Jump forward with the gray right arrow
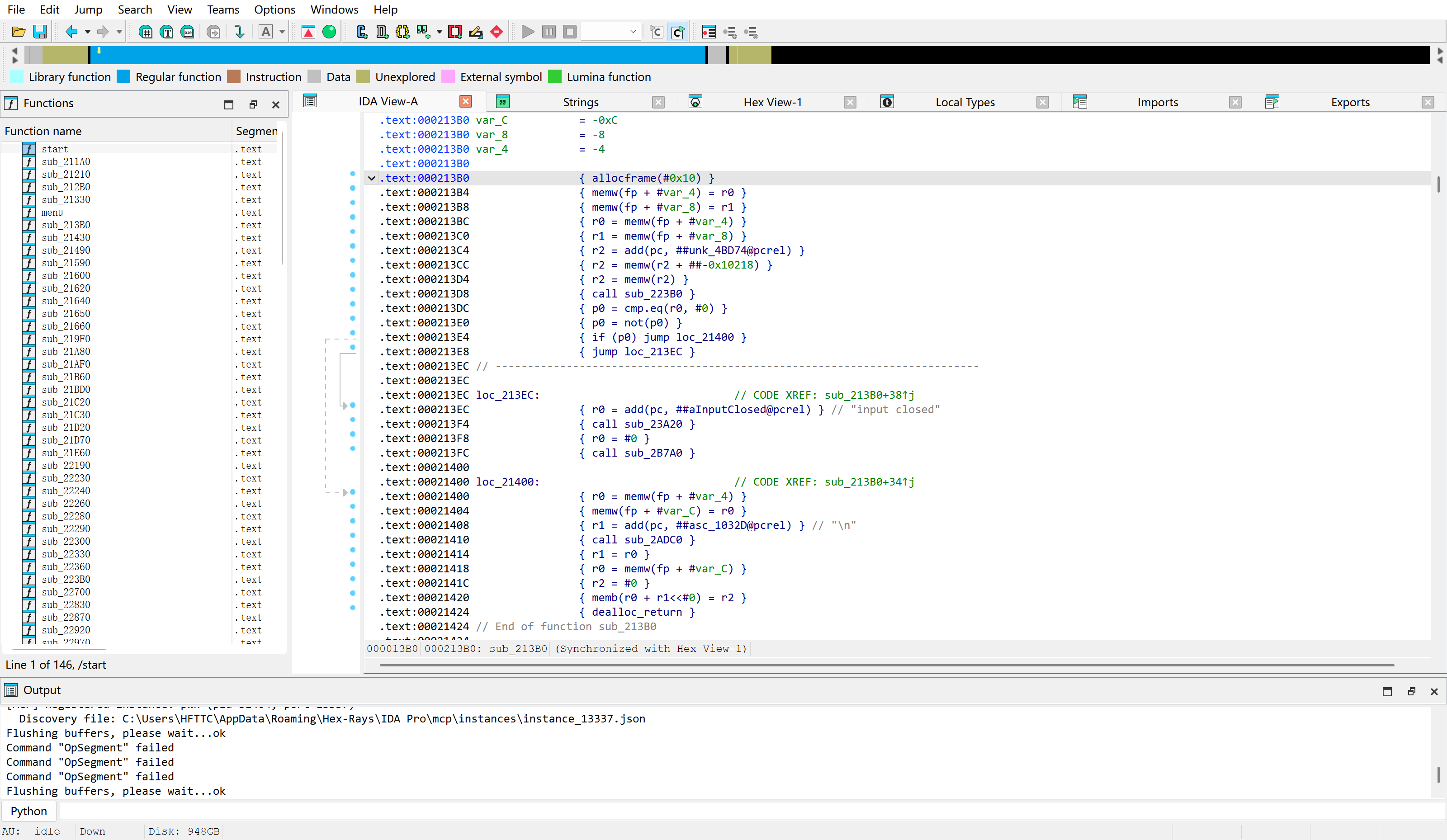 [103, 32]
